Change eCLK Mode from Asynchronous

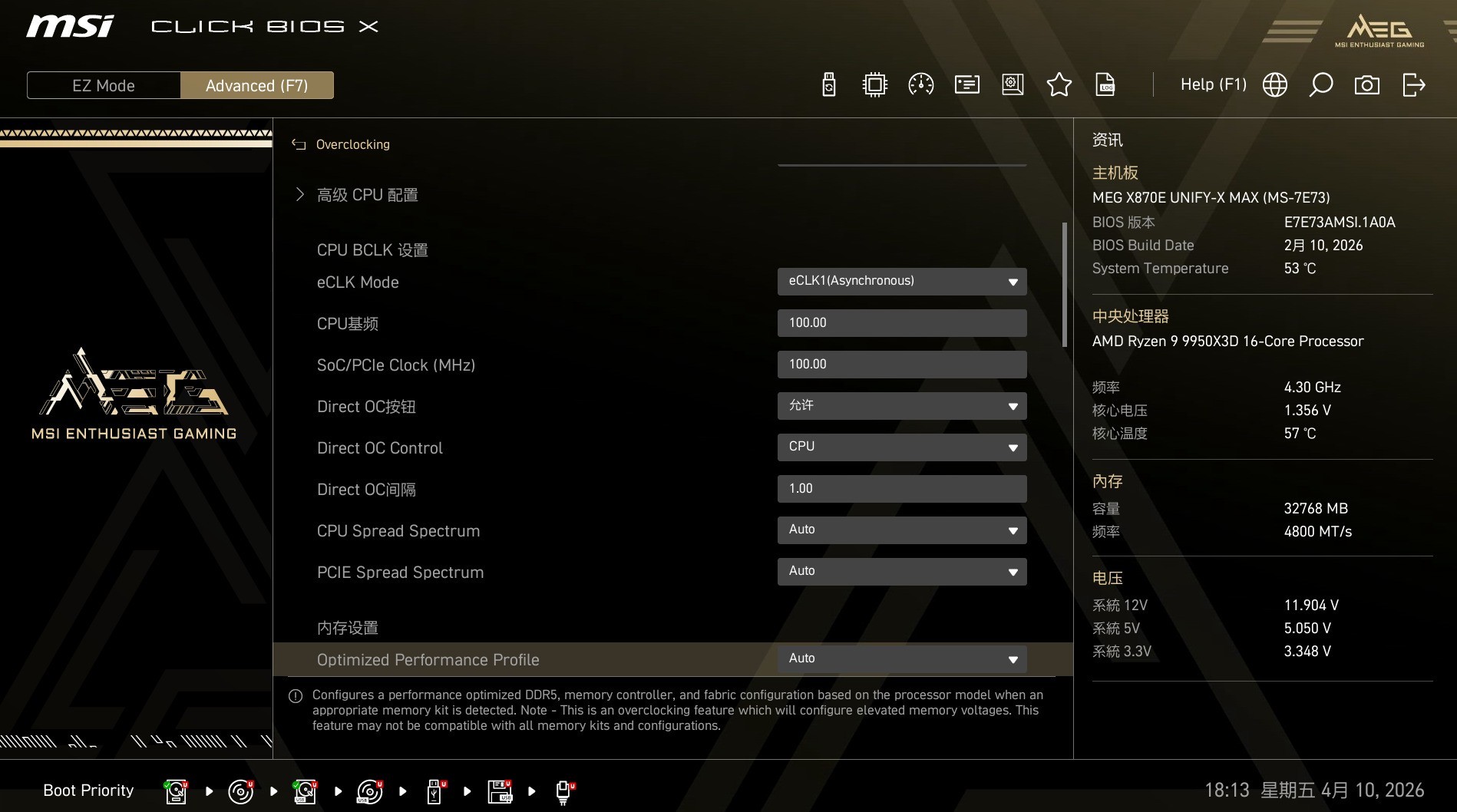coord(902,281)
